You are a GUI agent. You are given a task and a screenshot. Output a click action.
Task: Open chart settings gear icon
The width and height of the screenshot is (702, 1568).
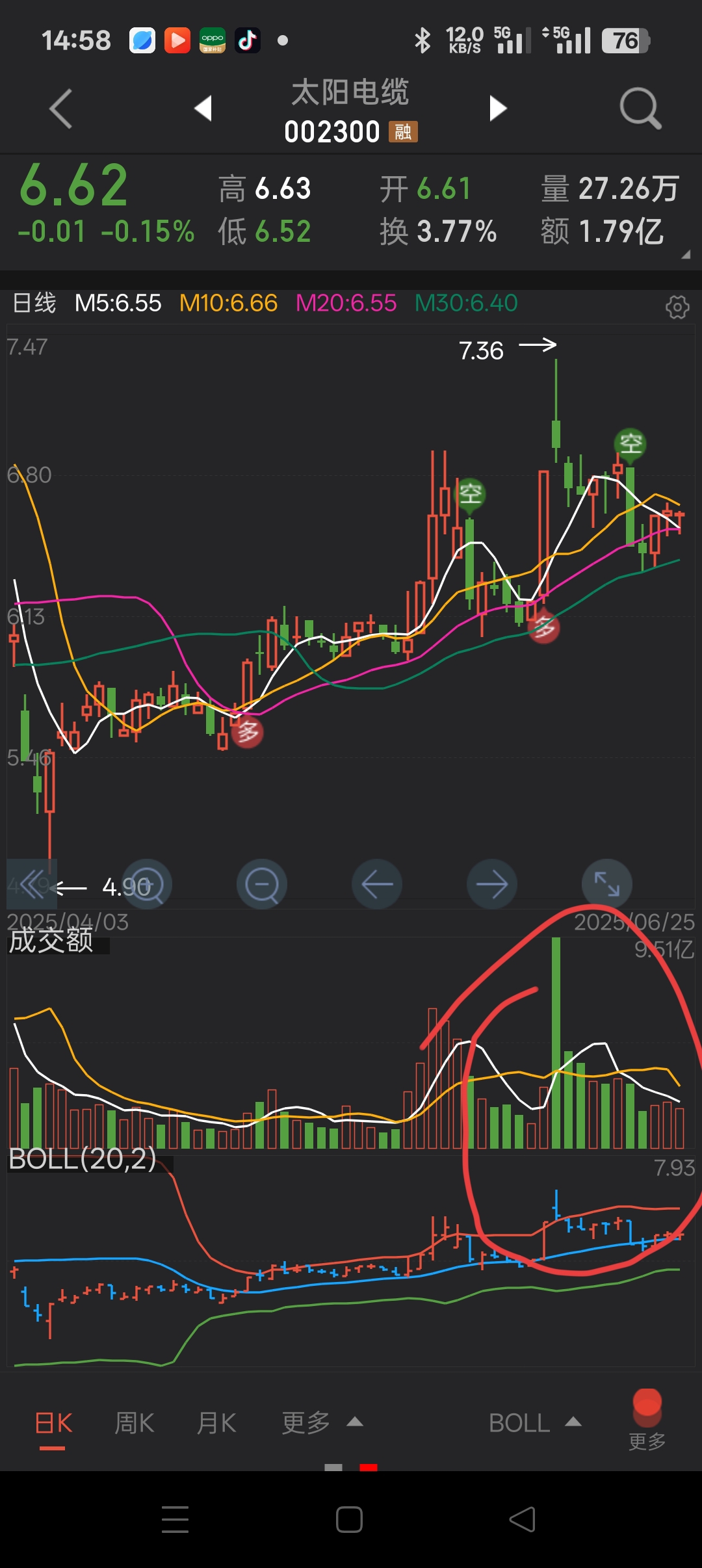tap(677, 306)
